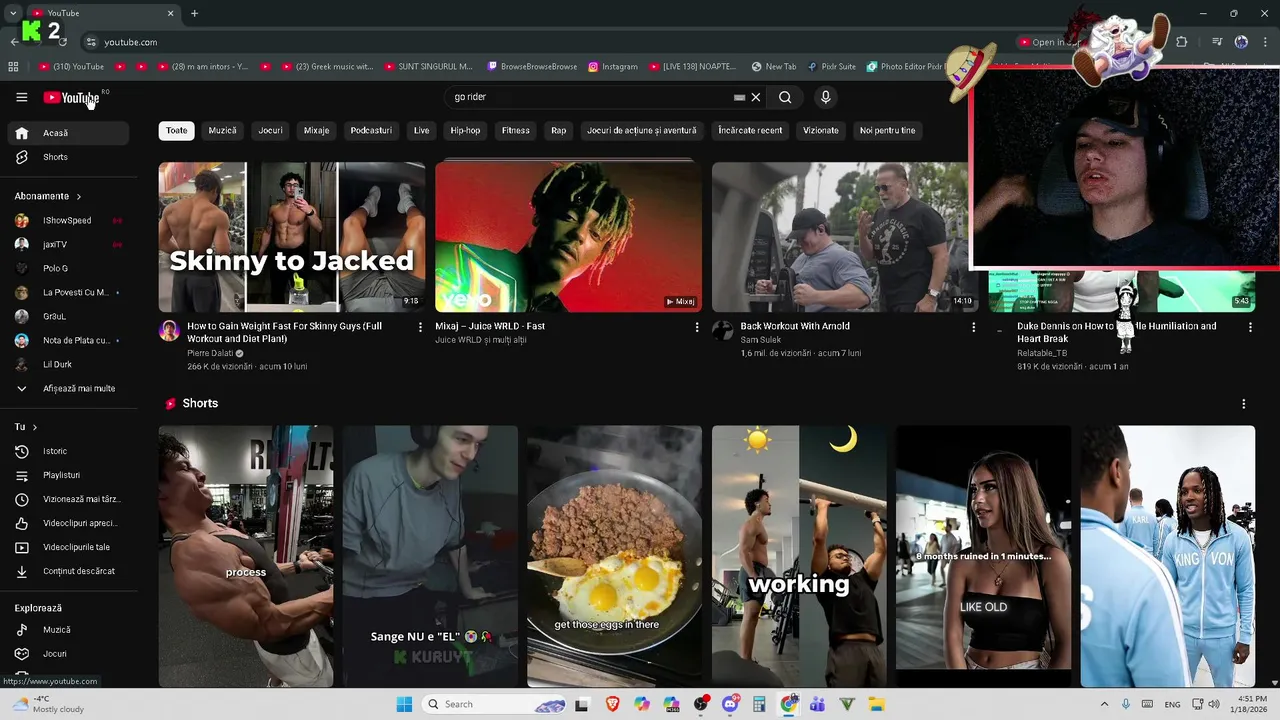Open new browser tab with plus
Image resolution: width=1280 pixels, height=720 pixels.
pos(194,13)
